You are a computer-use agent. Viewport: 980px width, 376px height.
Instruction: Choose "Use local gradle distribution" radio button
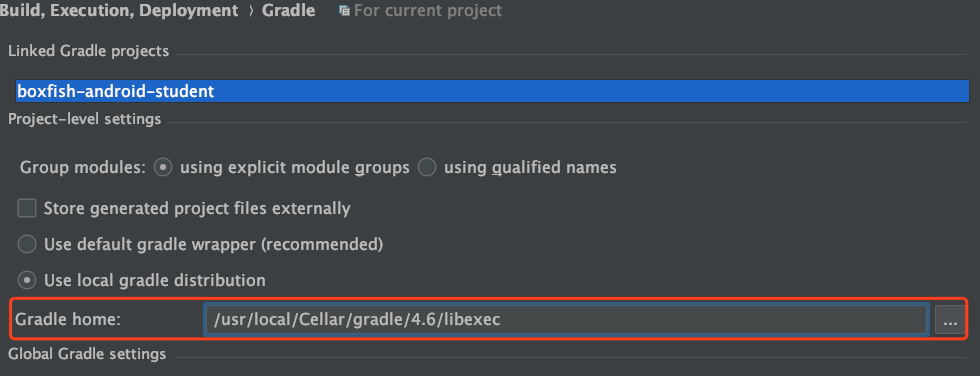coord(27,280)
